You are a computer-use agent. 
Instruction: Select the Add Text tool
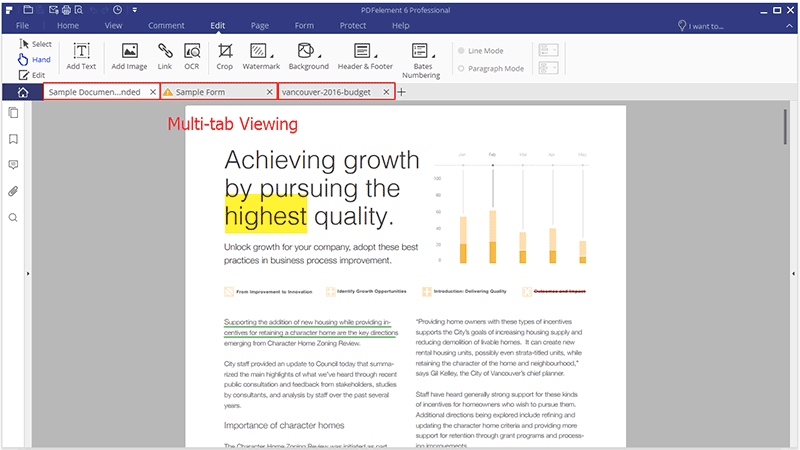pos(81,56)
